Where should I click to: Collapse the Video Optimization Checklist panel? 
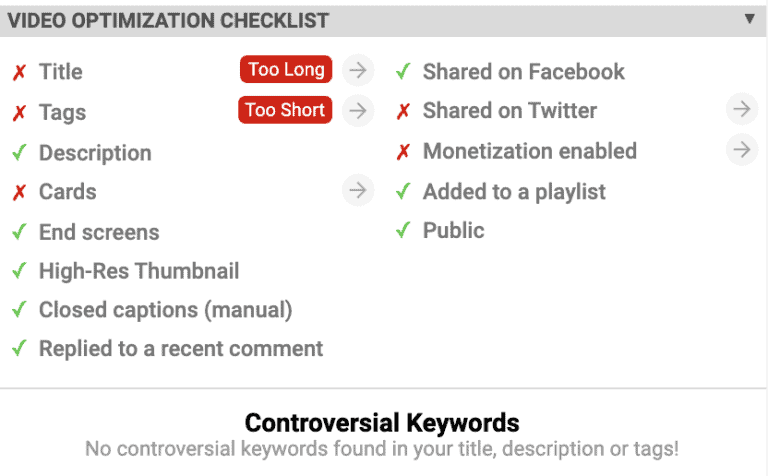[749, 19]
